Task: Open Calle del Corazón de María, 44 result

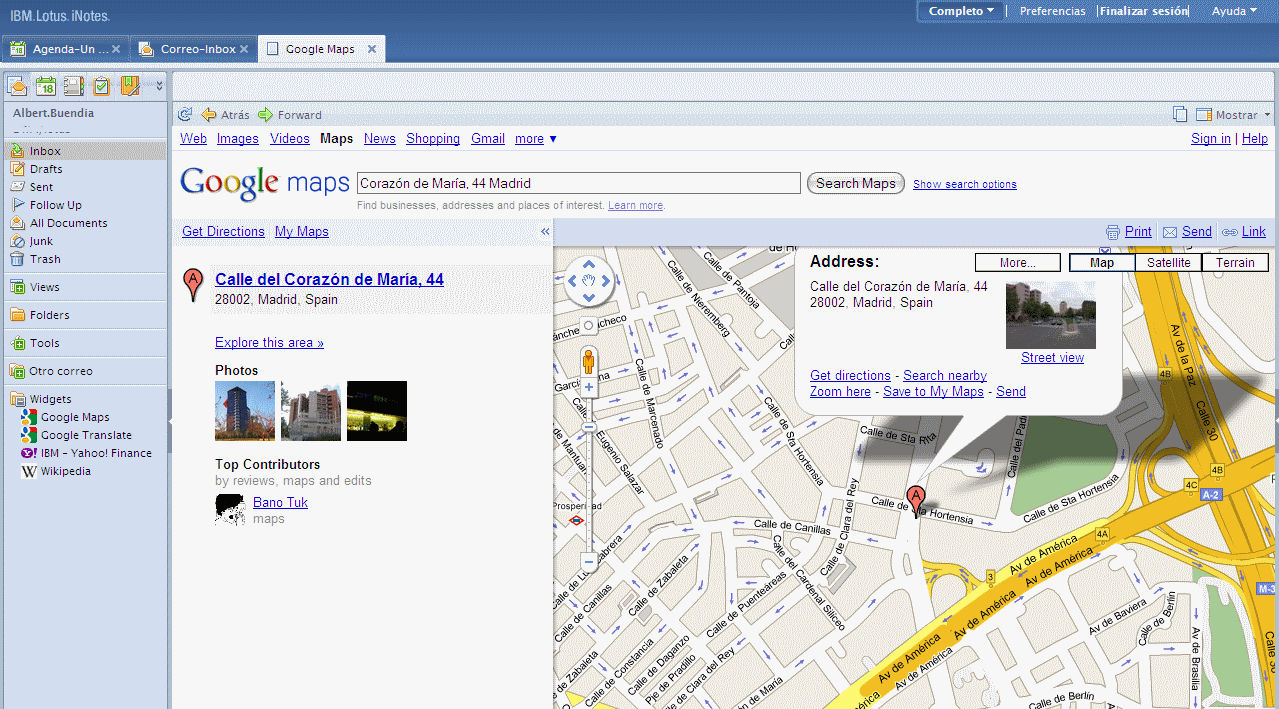Action: (329, 279)
